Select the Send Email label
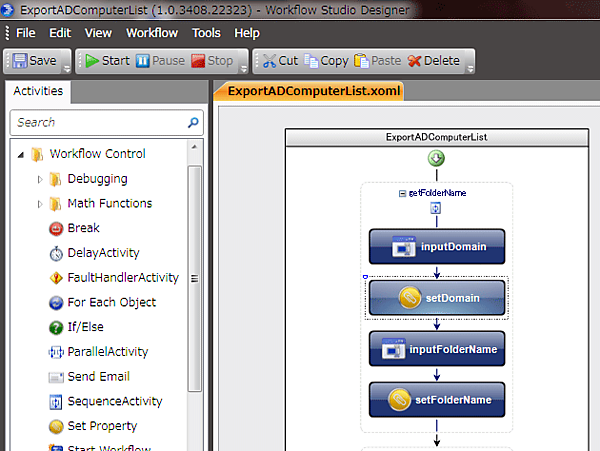Viewport: 600px width, 451px height. pyautogui.click(x=98, y=376)
